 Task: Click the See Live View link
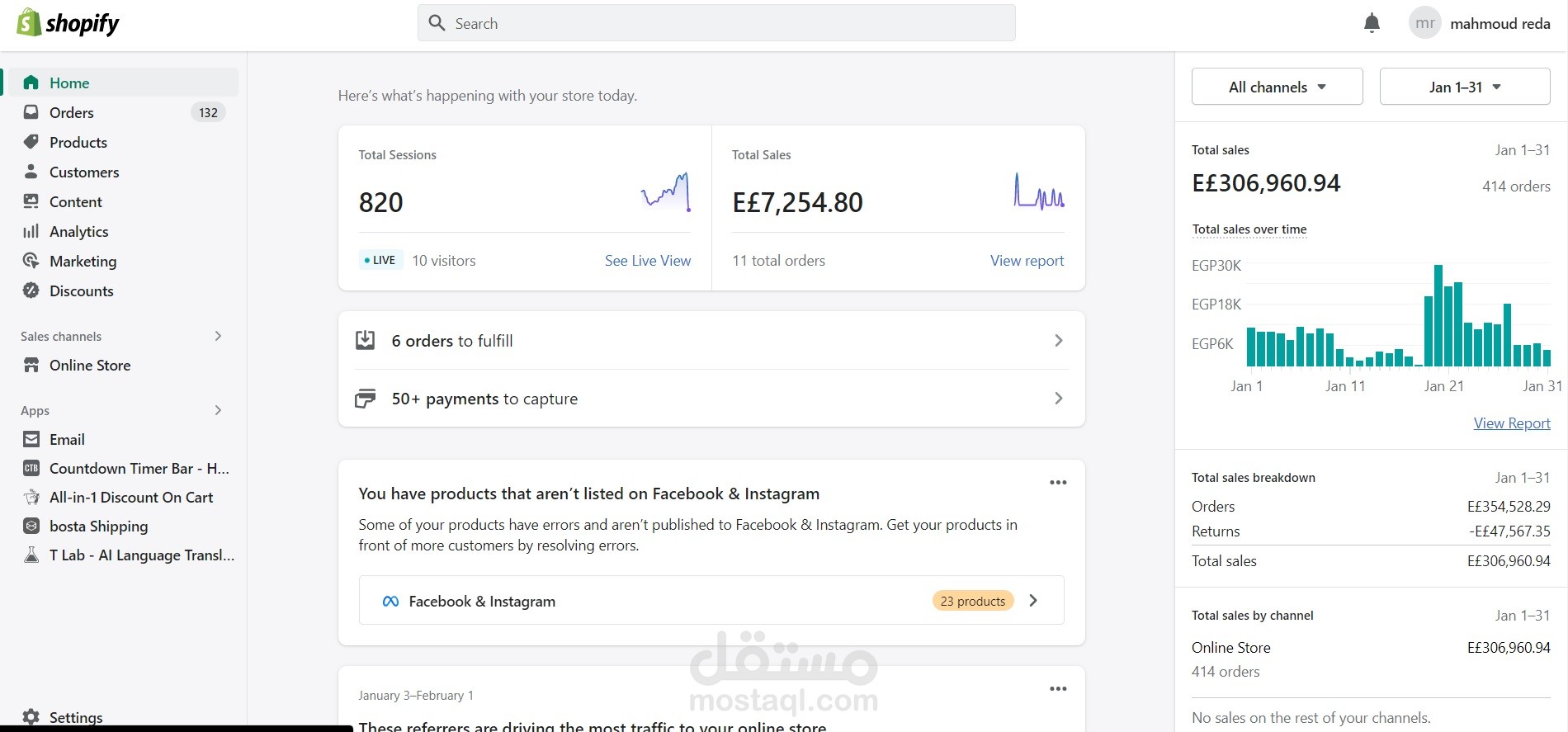pos(648,261)
